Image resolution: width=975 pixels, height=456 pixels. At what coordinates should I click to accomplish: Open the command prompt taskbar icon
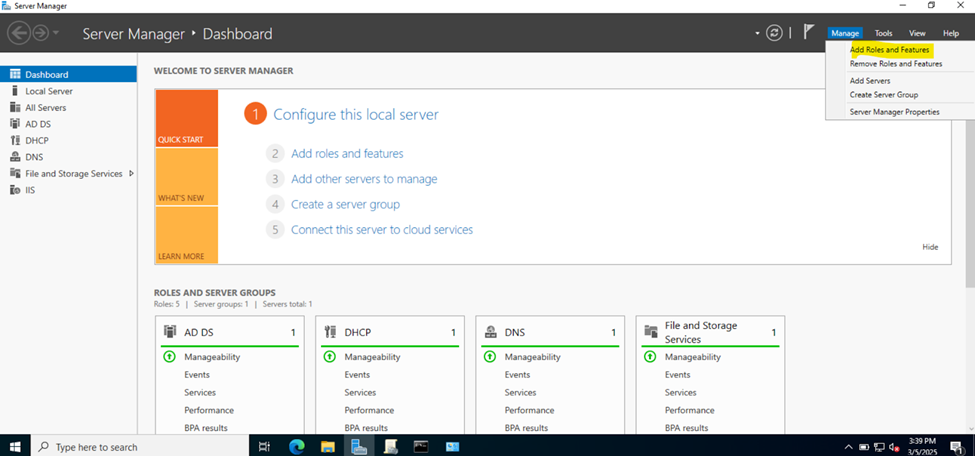click(x=422, y=447)
